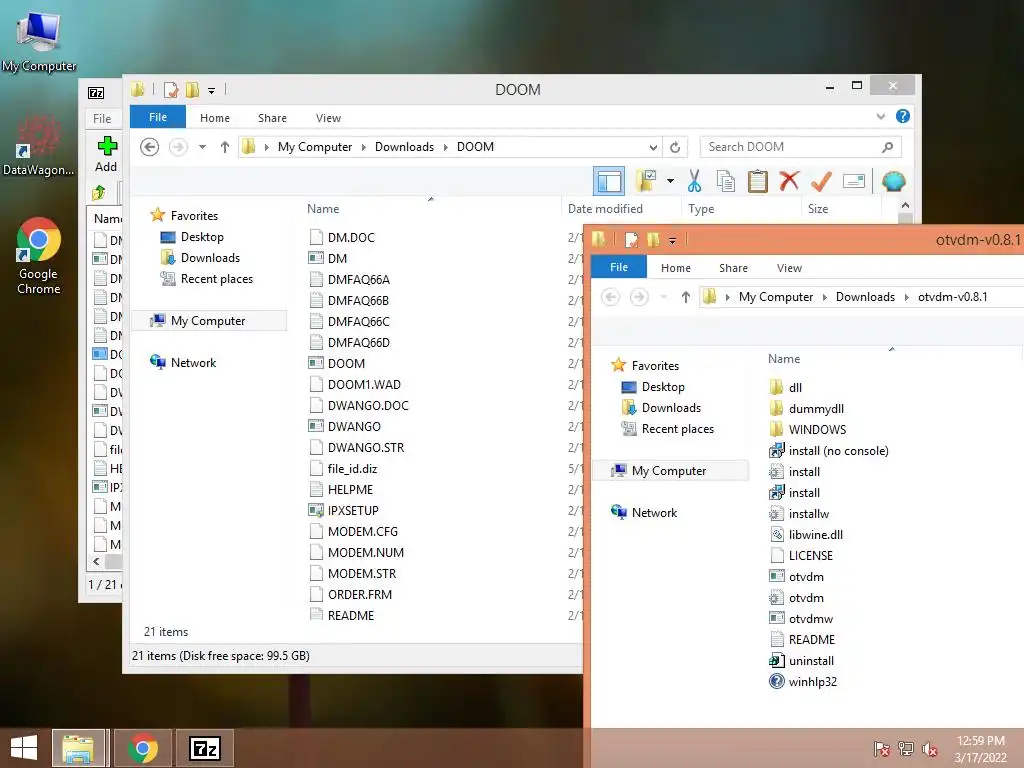The height and width of the screenshot is (768, 1024).
Task: Click the Add button in 7-Zip window
Action: [106, 154]
